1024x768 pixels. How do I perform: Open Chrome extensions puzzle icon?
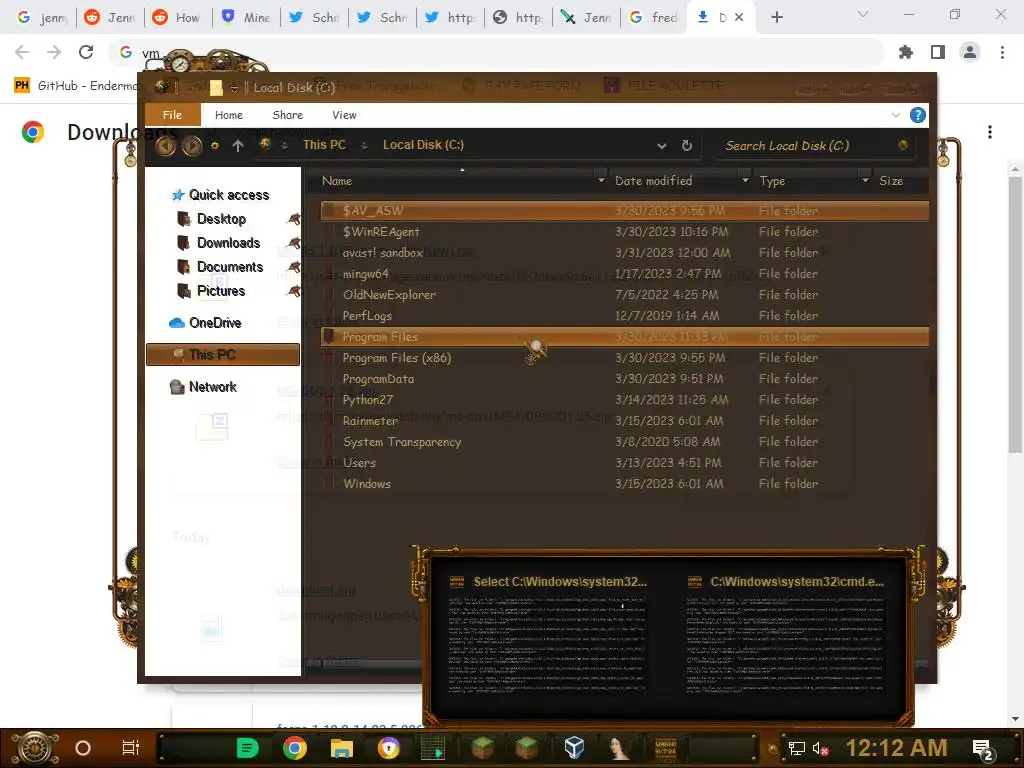point(906,52)
